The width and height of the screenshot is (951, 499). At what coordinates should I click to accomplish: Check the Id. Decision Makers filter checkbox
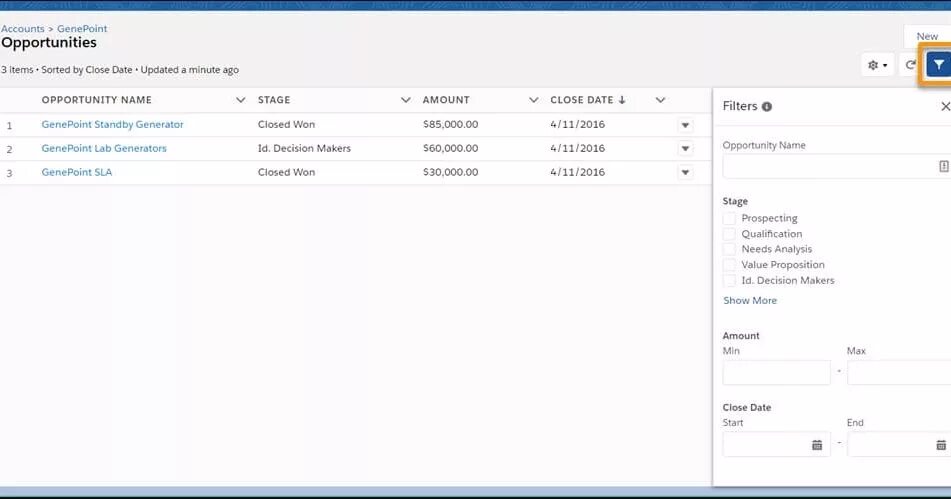pyautogui.click(x=729, y=281)
